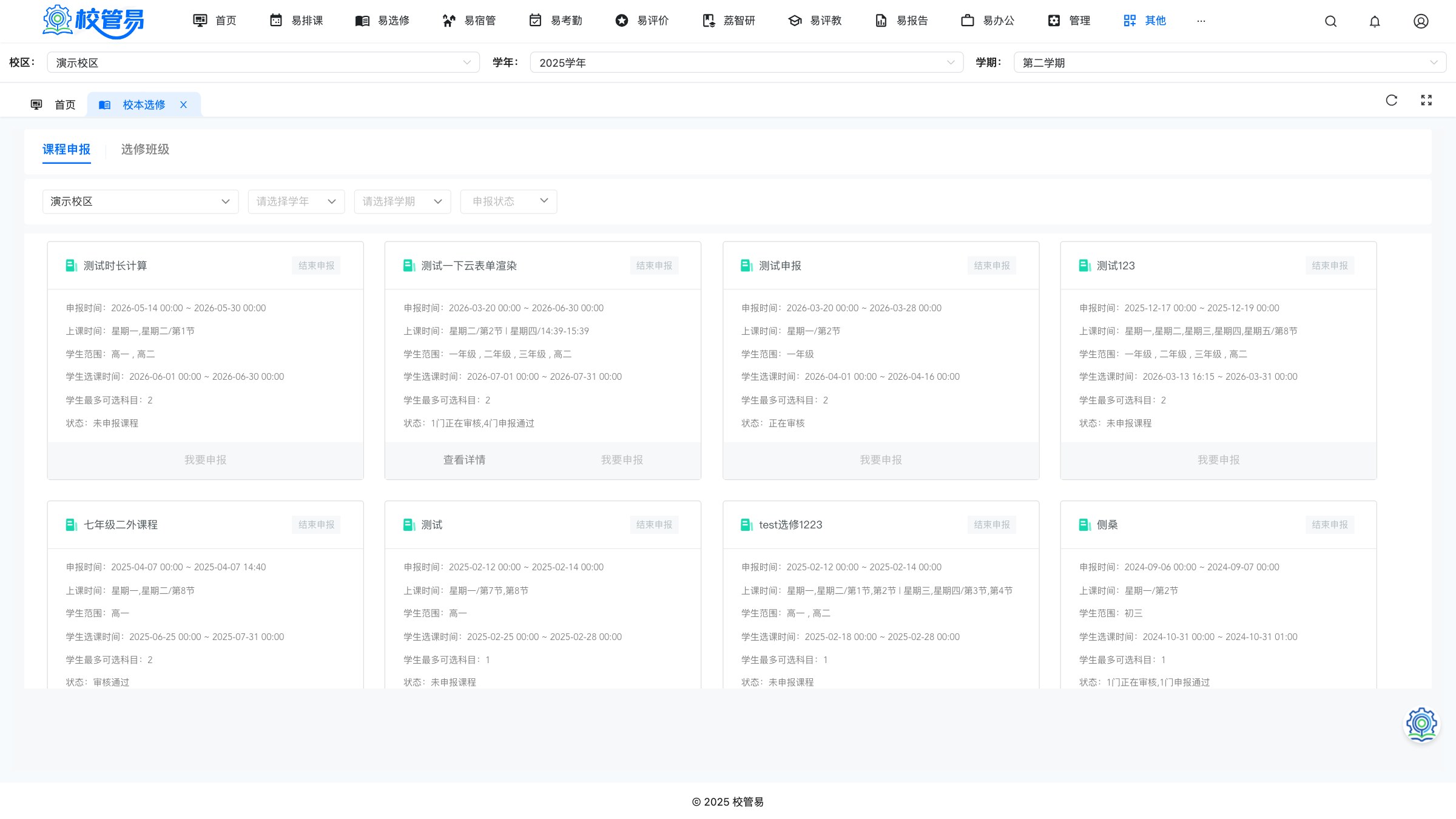Screen dimensions: 1456x819
Task: Click 查看详情 on 测试一下云表单渲染 card
Action: (464, 460)
